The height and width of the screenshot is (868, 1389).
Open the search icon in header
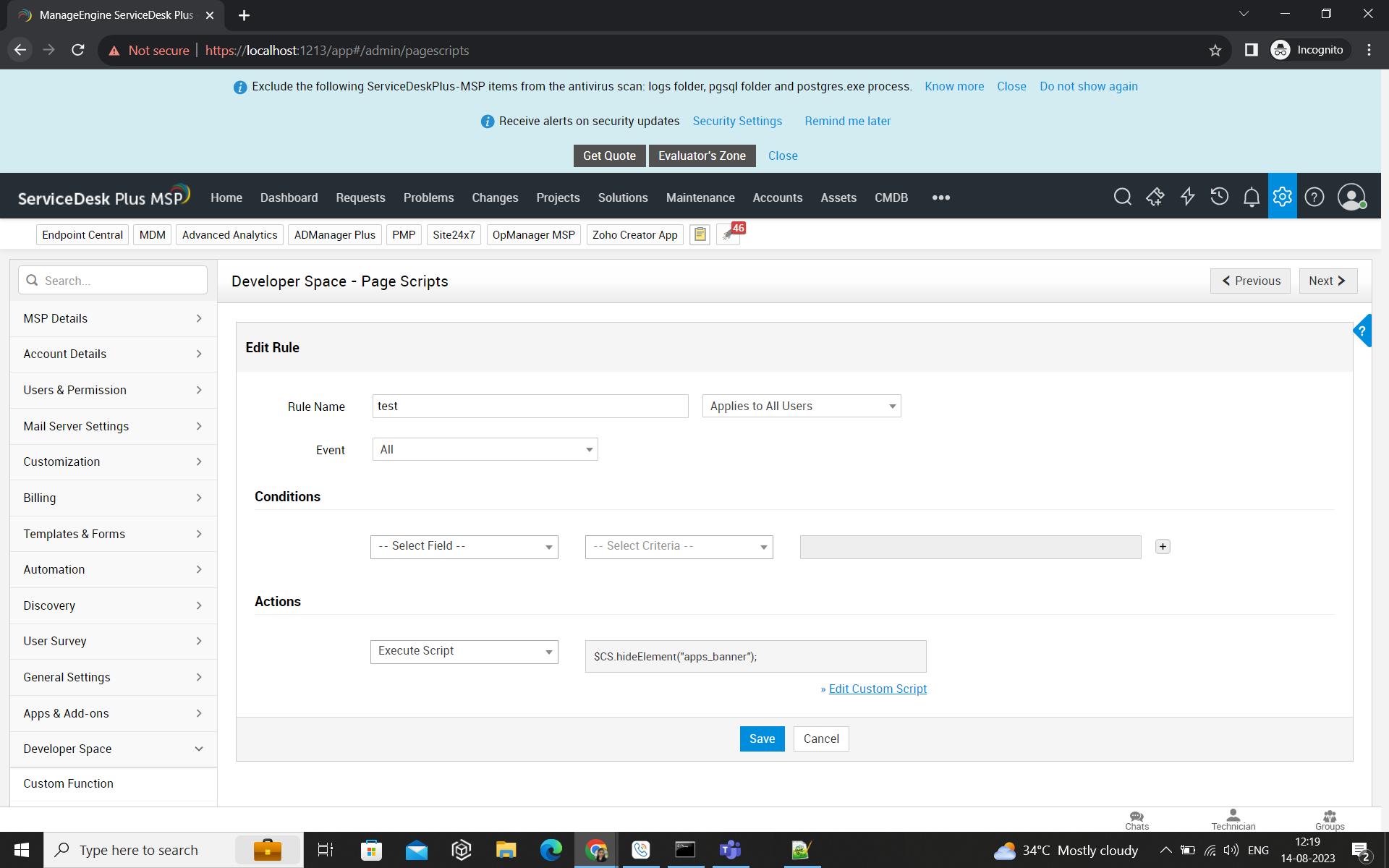click(1122, 197)
